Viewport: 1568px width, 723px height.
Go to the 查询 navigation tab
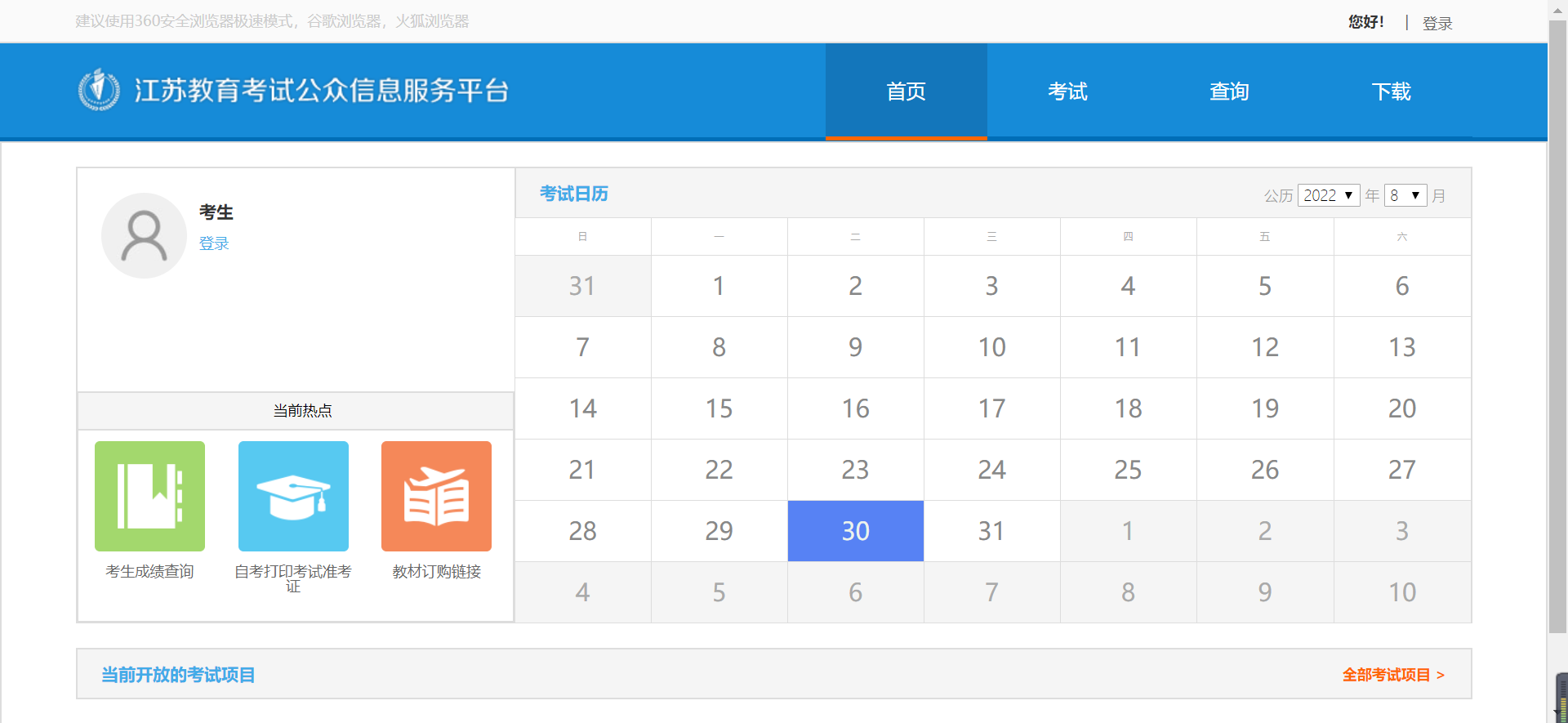1229,91
